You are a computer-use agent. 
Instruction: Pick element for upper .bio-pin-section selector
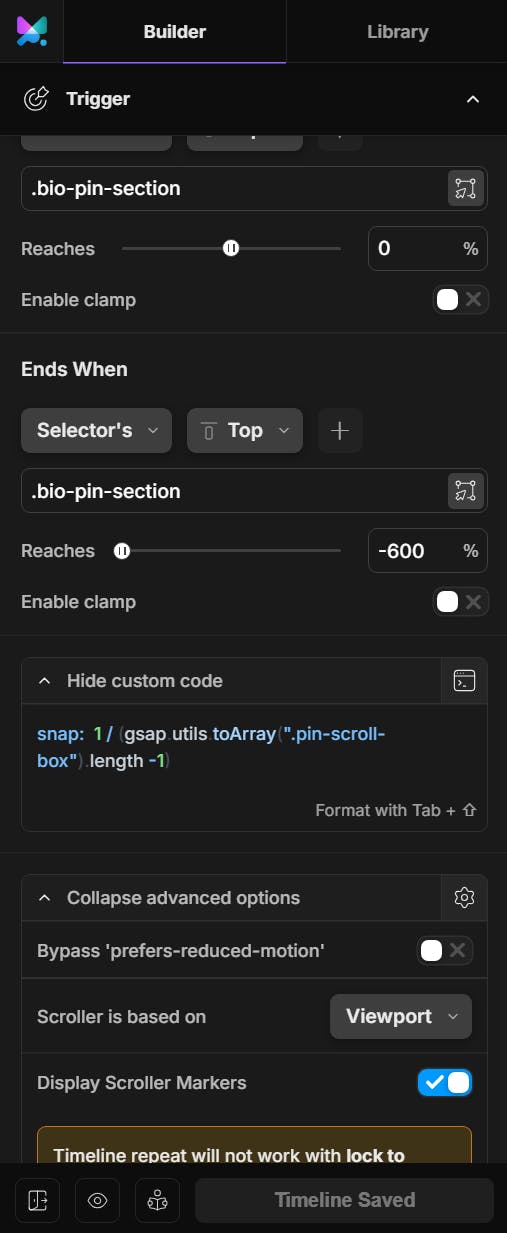click(465, 188)
